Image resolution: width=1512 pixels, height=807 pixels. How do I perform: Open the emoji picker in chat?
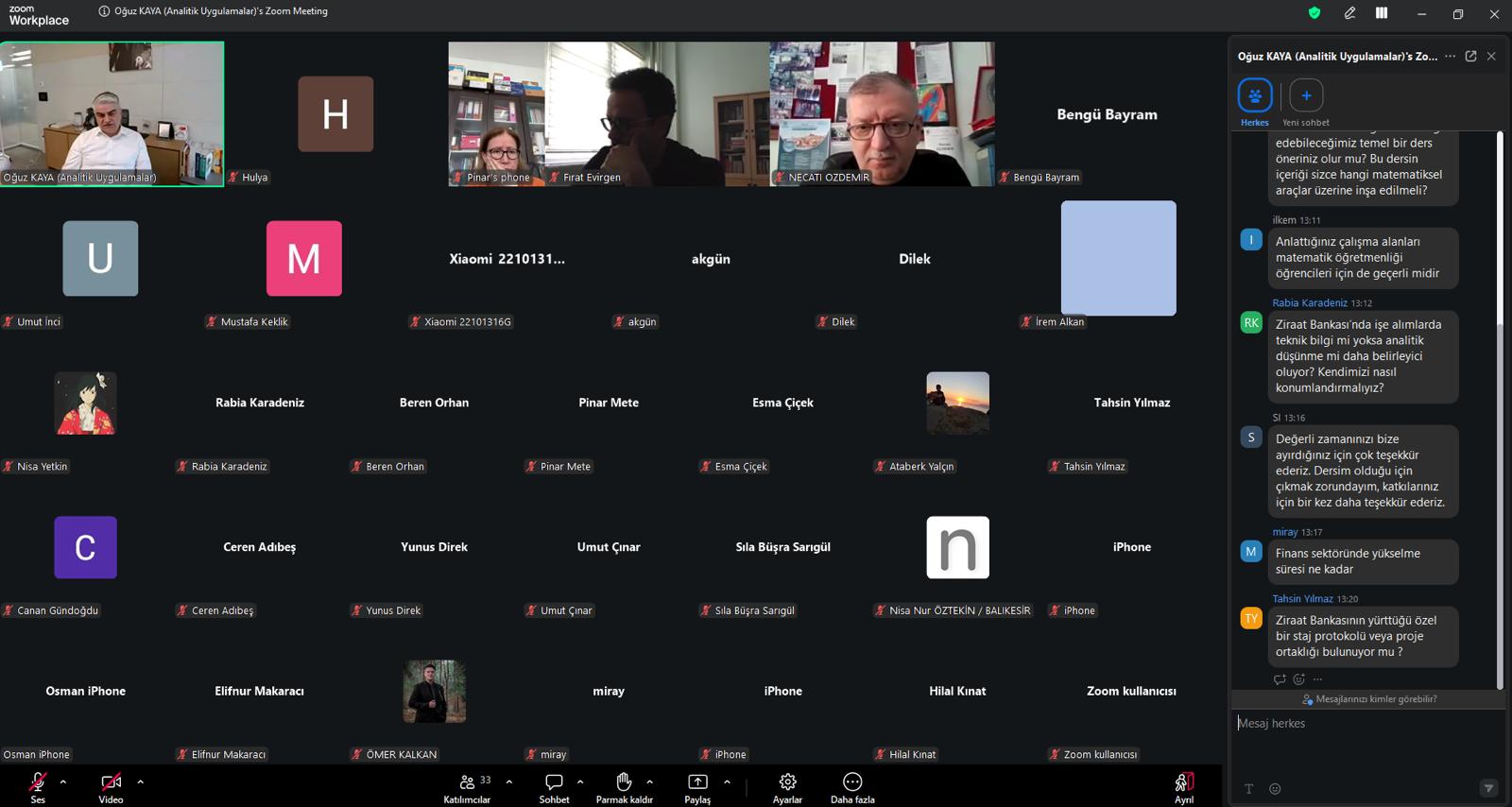click(x=1275, y=789)
